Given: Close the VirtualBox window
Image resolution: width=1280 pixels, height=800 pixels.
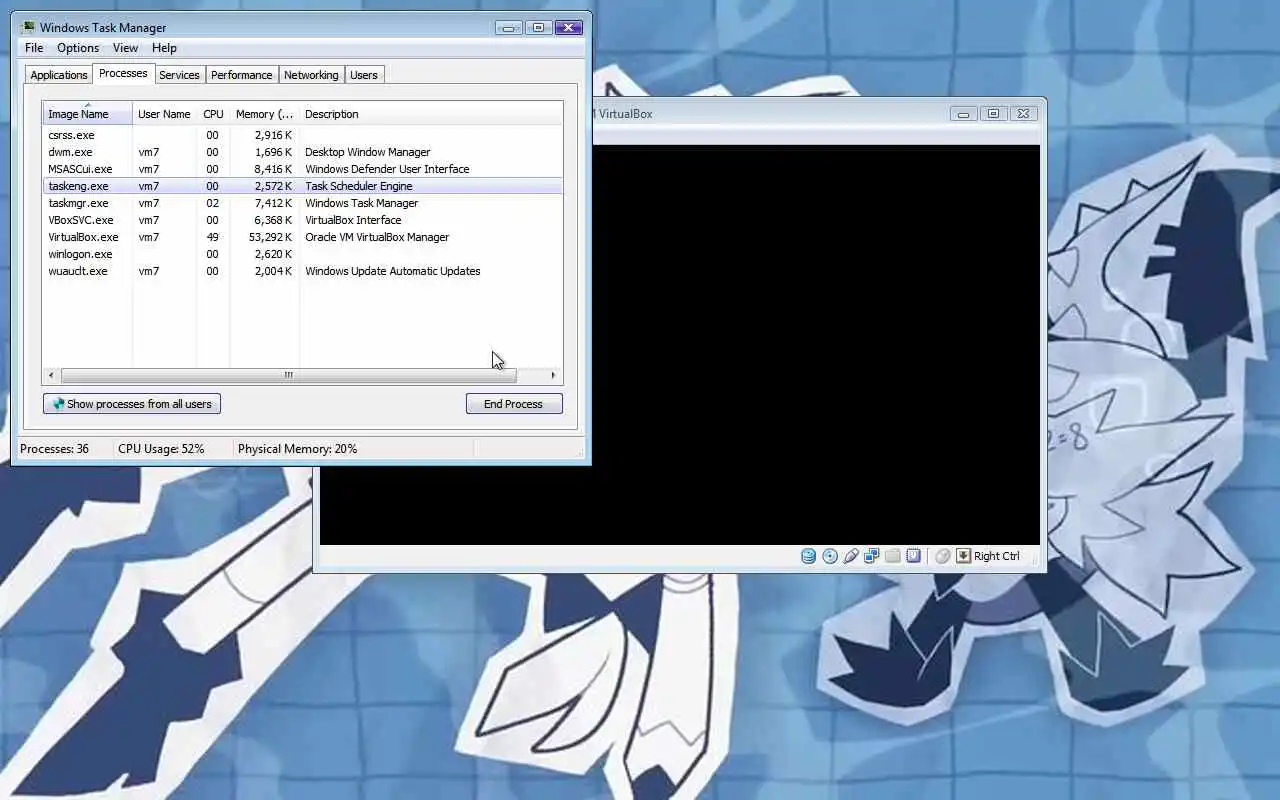Looking at the screenshot, I should click(1023, 114).
